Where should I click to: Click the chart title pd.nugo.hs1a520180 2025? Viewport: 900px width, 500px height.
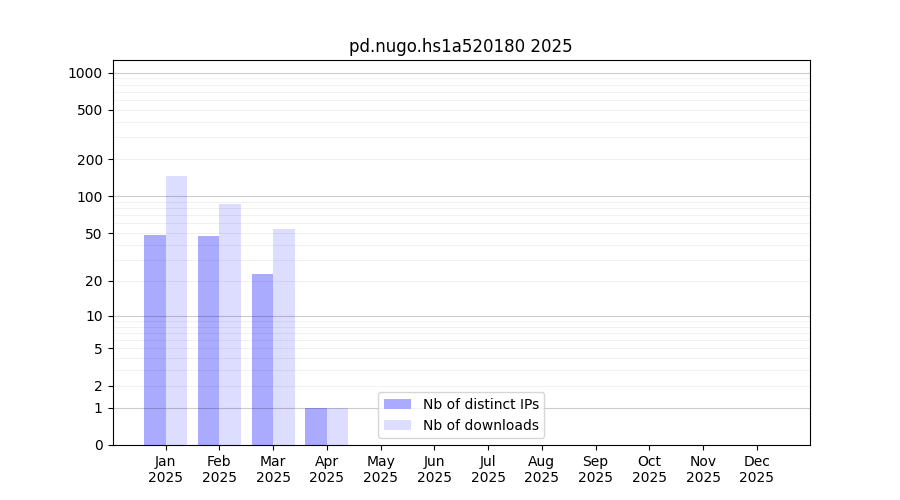click(x=460, y=46)
